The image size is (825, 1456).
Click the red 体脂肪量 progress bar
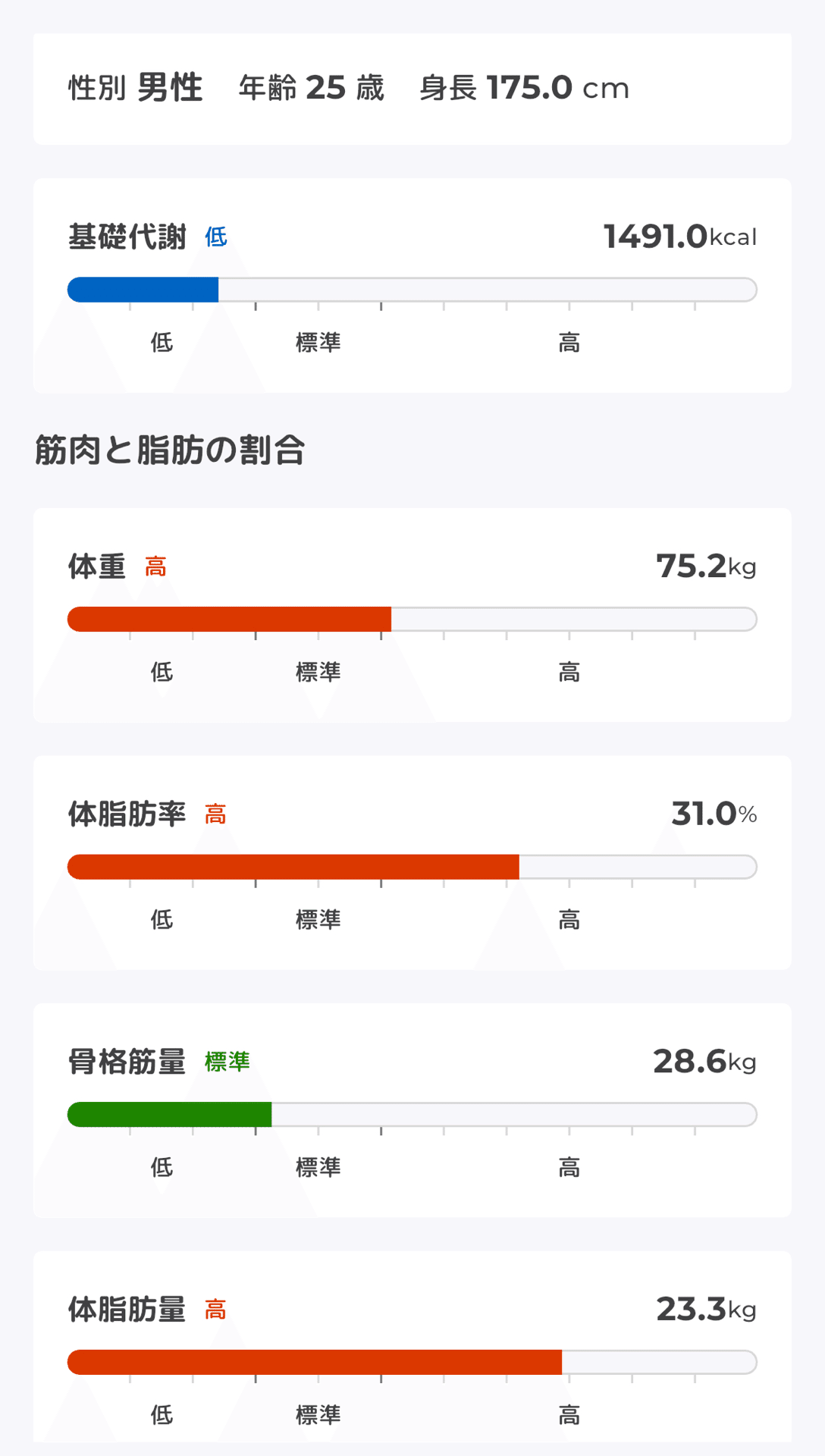(314, 1362)
